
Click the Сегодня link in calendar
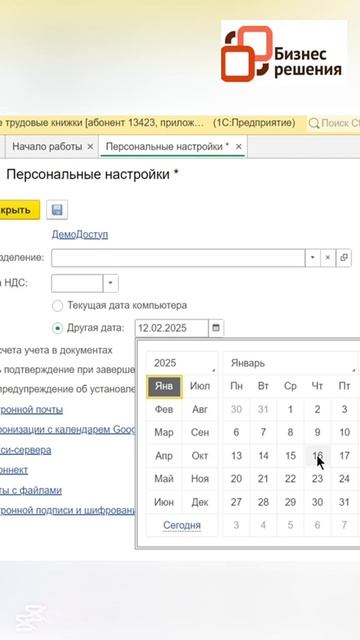coord(182,525)
